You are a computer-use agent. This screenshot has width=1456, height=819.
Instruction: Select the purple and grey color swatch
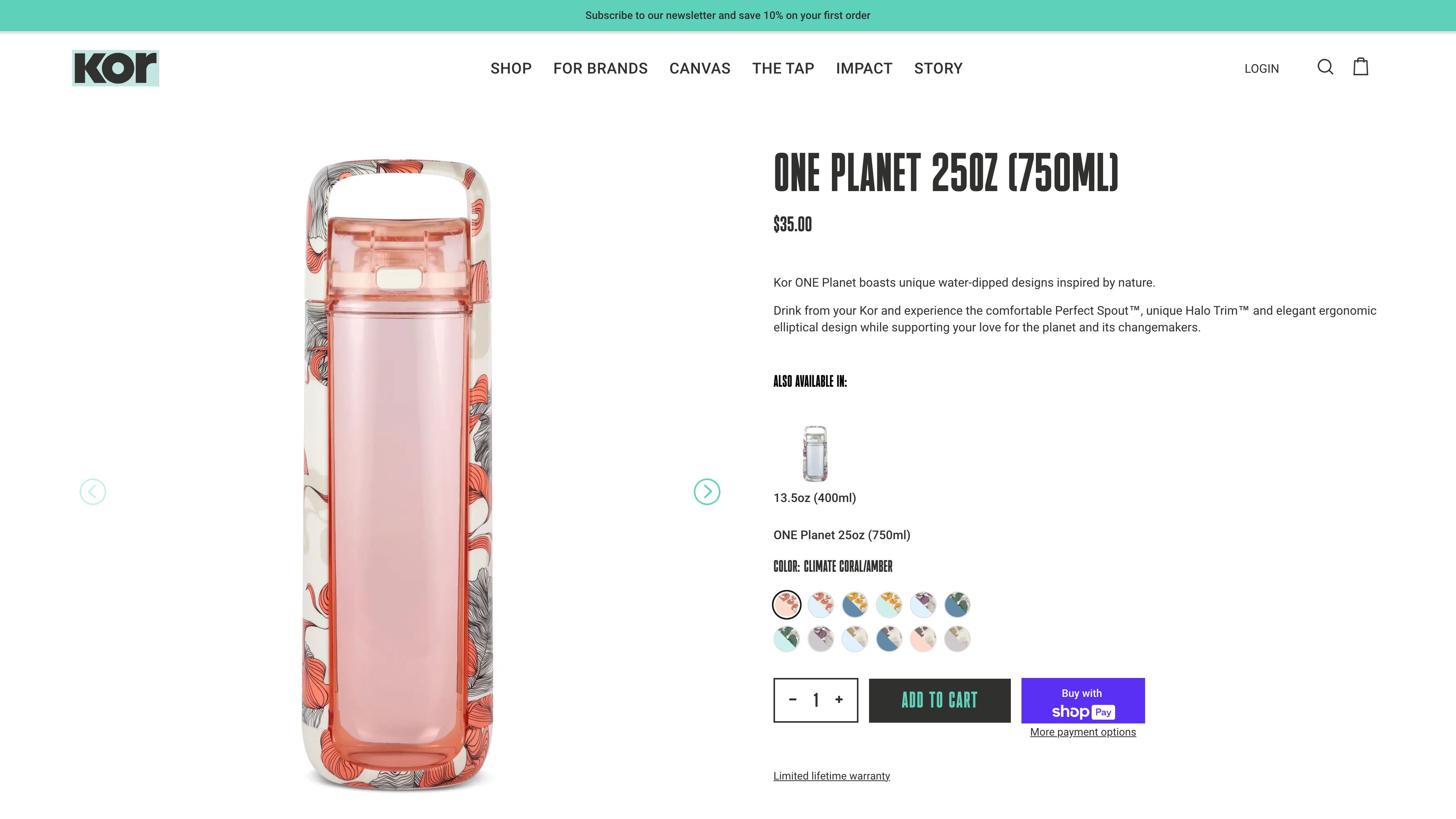821,639
